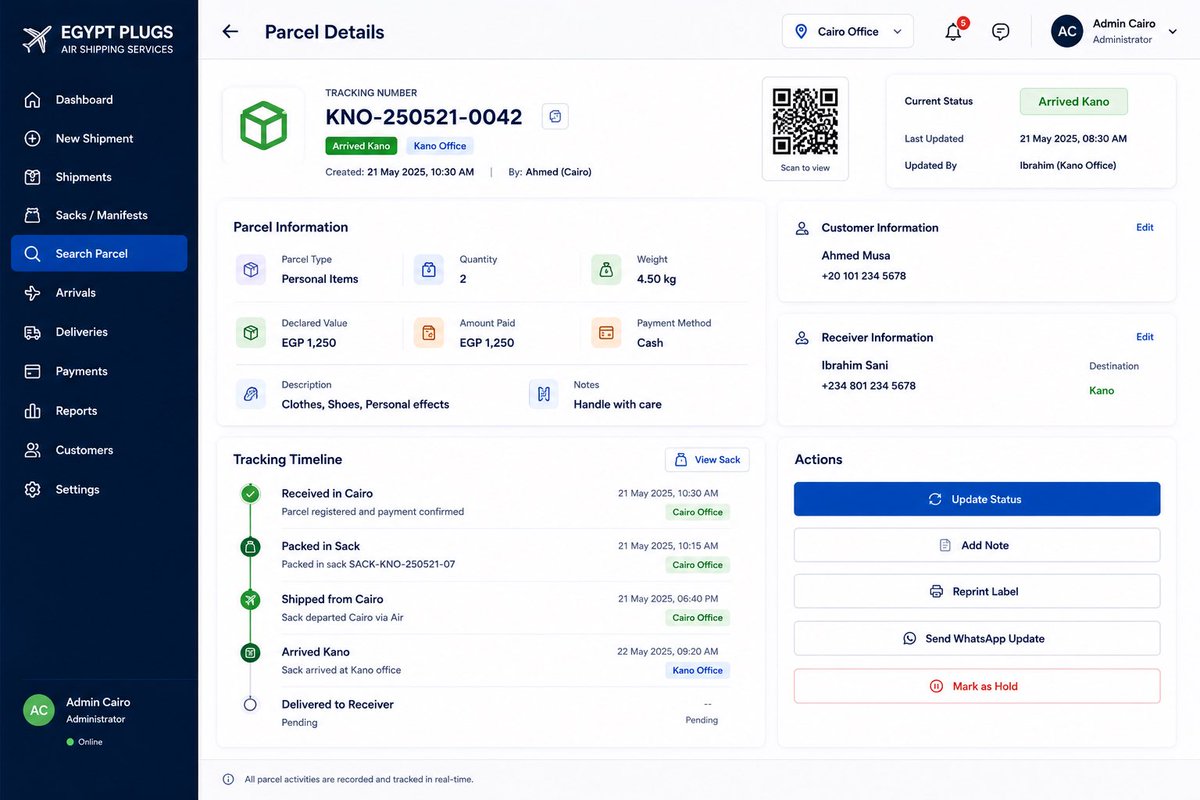Click the Payment Method card icon
Image resolution: width=1200 pixels, height=800 pixels.
(x=606, y=333)
